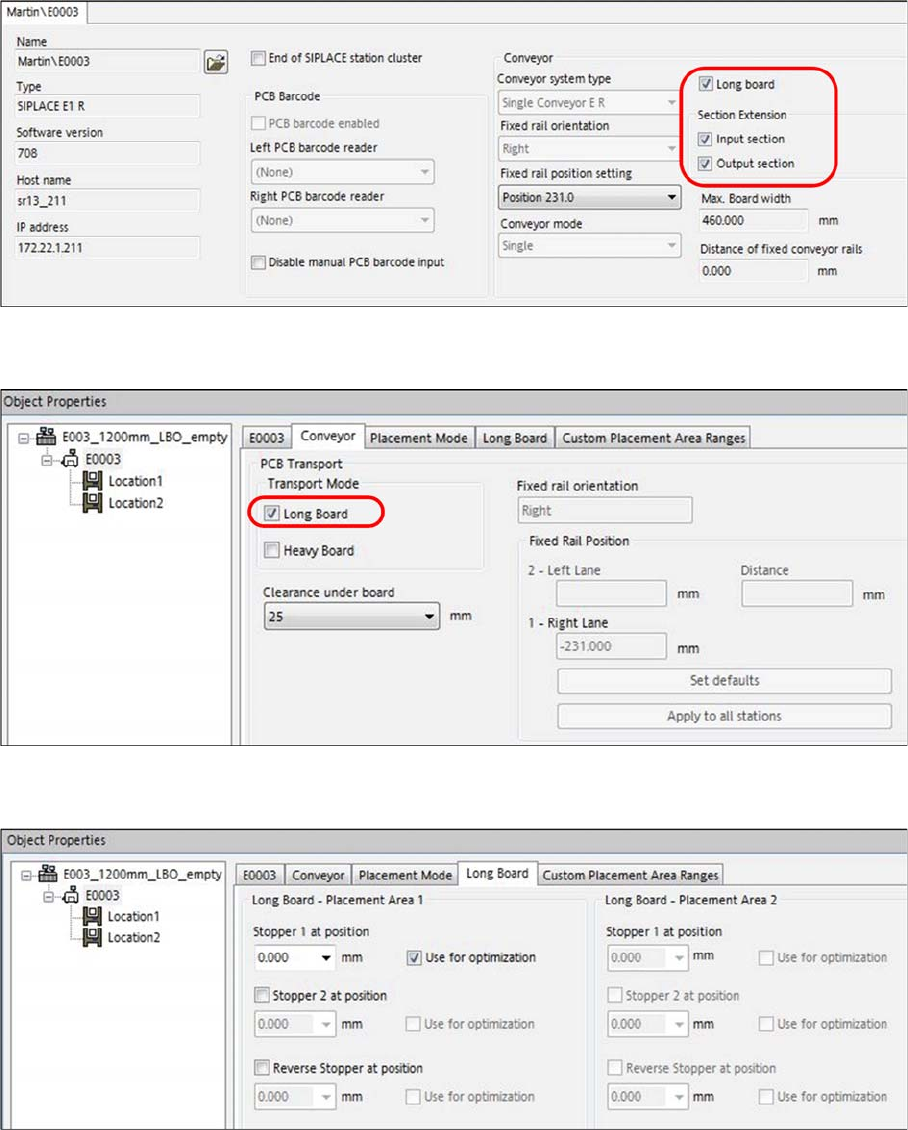
Task: Switch to Placement Mode tab in middle panel
Action: coord(419,437)
